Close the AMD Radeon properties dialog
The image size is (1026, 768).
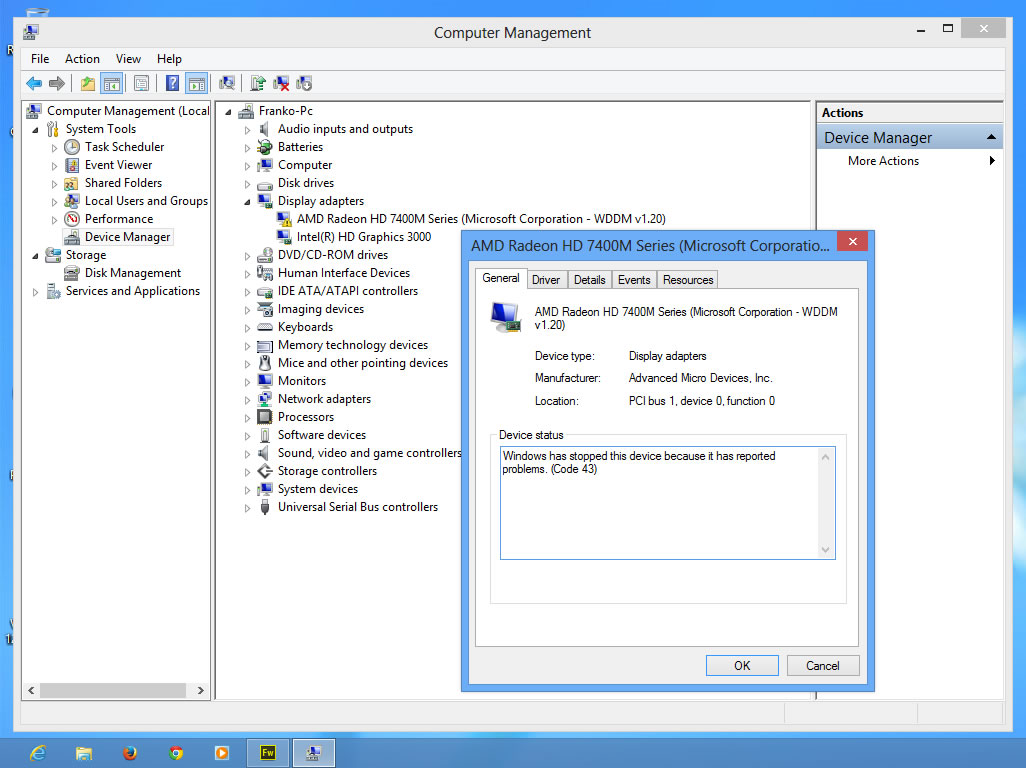tap(853, 241)
